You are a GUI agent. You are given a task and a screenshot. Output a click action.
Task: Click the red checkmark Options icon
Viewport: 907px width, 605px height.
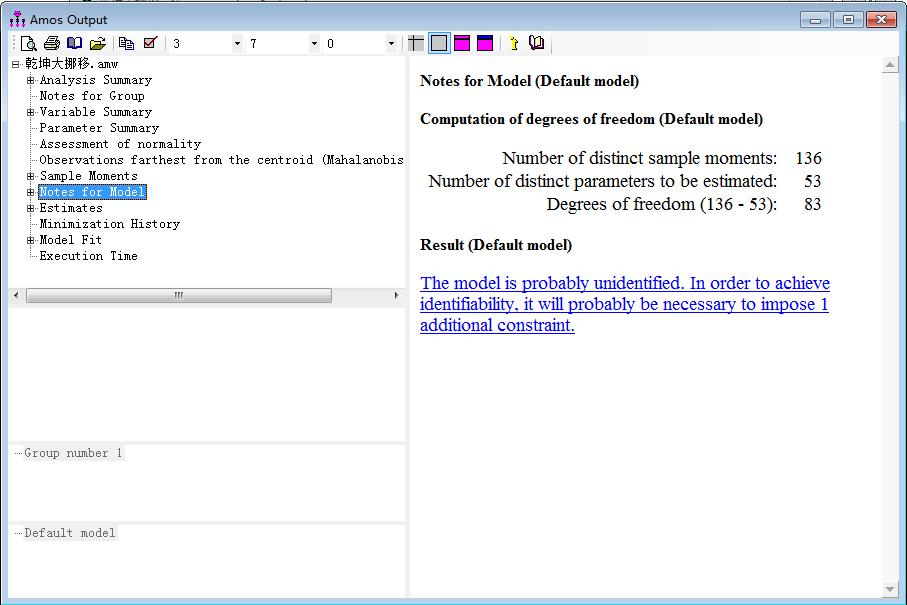tap(150, 43)
